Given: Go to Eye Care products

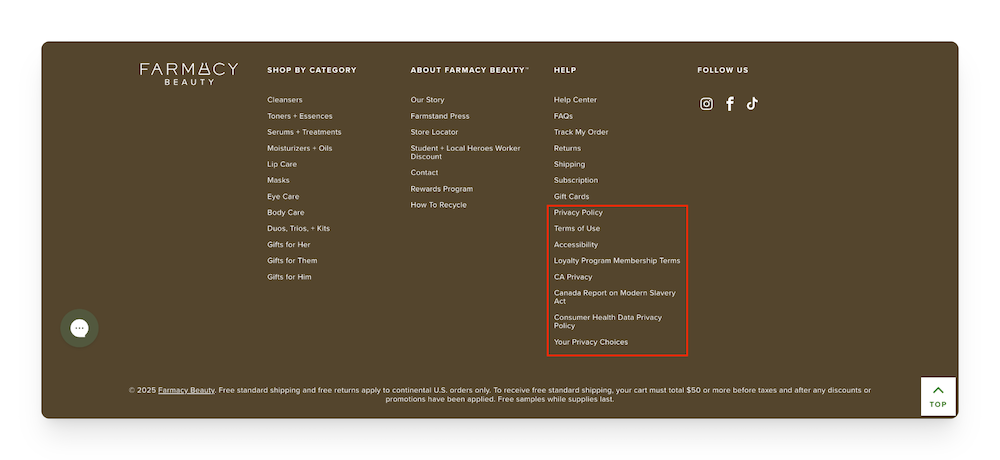Looking at the screenshot, I should (283, 197).
